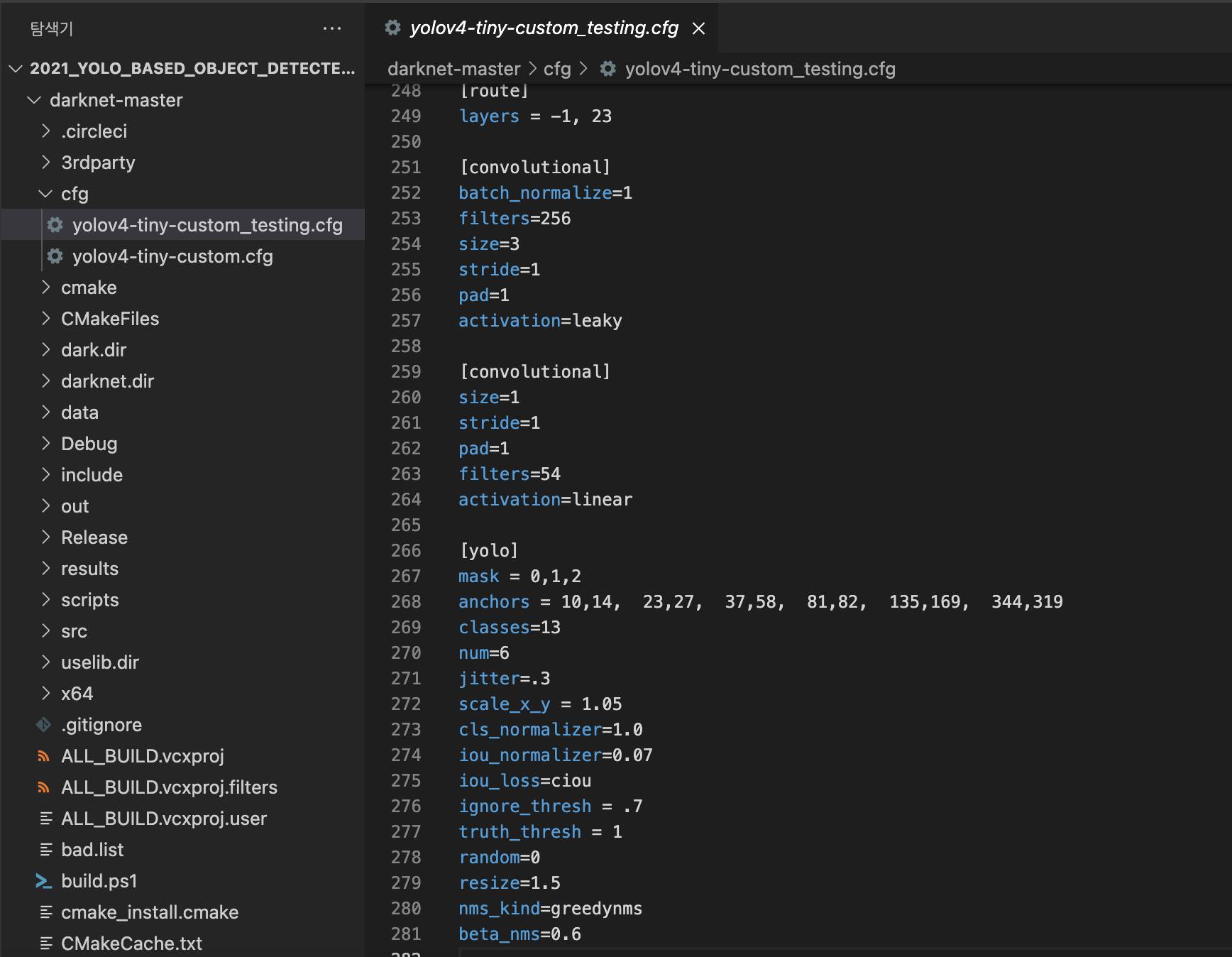Click the gear icon beside yolov4-tiny-custom.cfg
Image resolution: width=1232 pixels, height=957 pixels.
tap(55, 256)
